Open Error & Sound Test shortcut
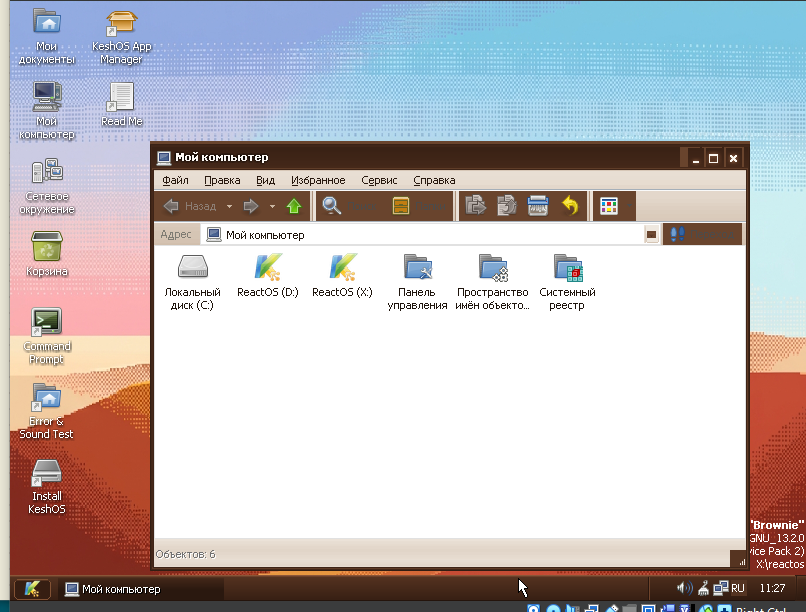This screenshot has width=806, height=612. click(x=47, y=411)
